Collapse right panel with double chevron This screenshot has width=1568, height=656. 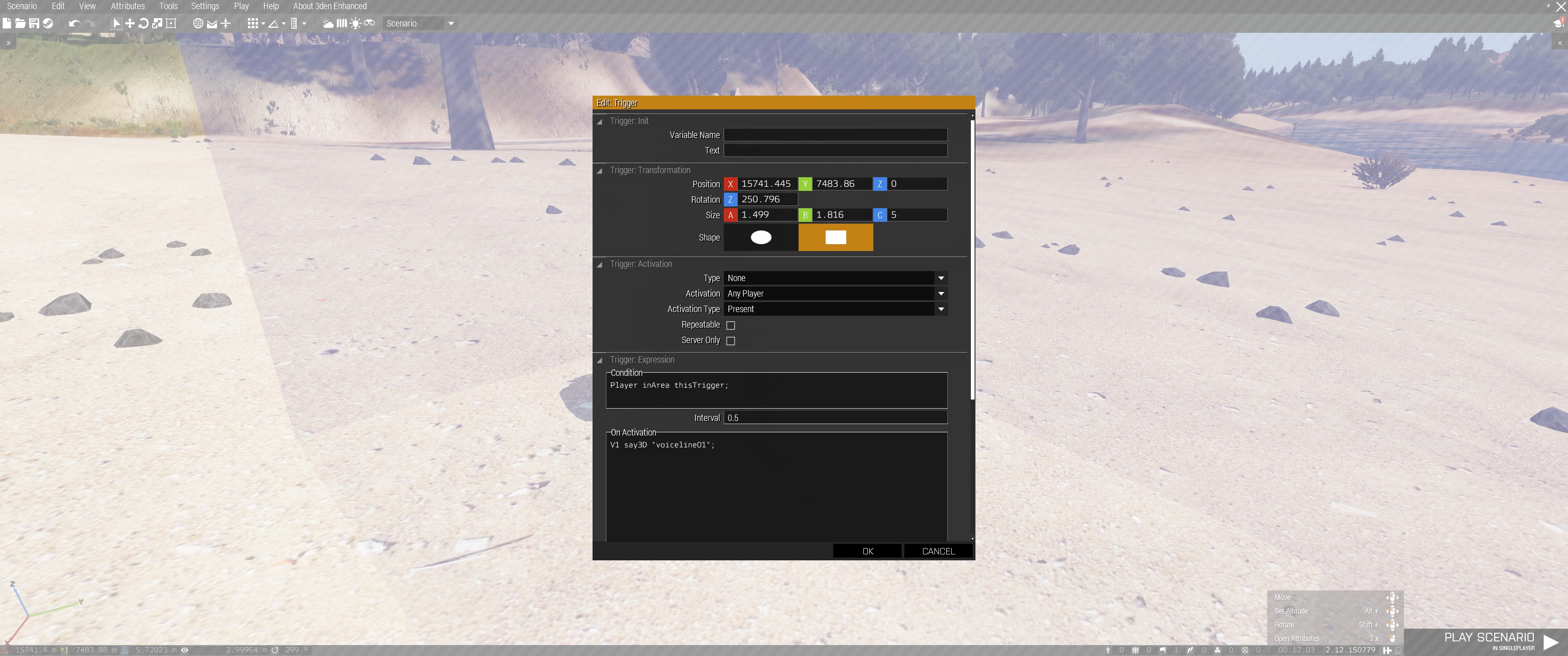click(1559, 43)
